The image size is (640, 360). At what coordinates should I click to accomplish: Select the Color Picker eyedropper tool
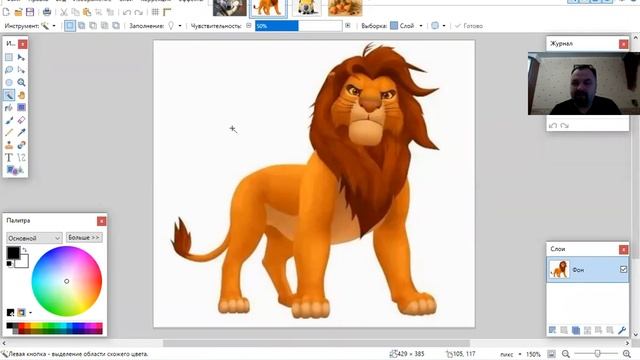click(21, 133)
